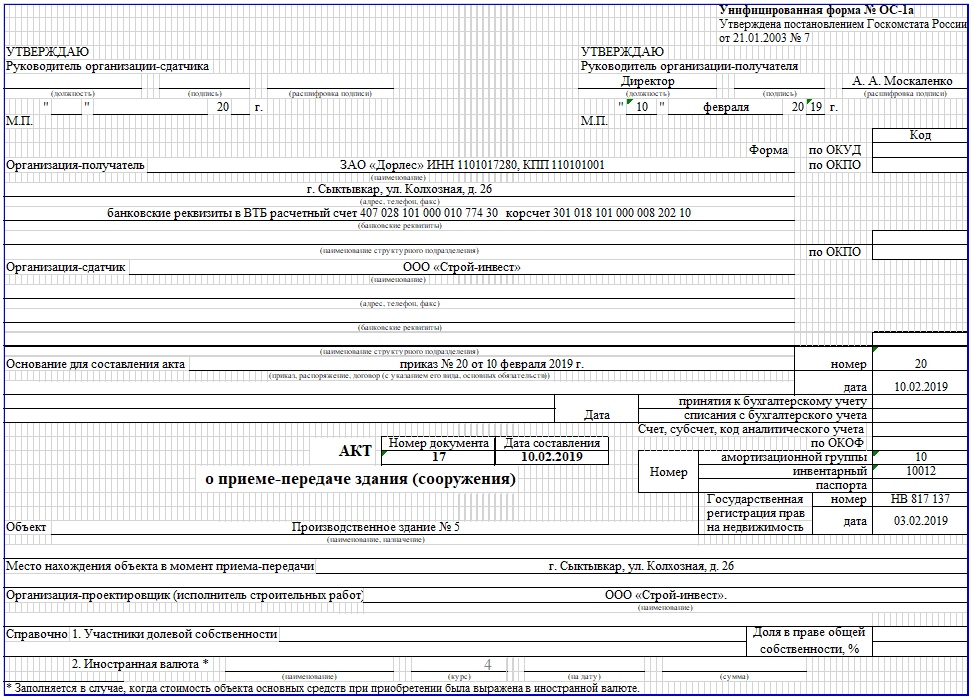Click the basis text "приказ № 20 от 10 февраля 2019 г."
Viewport: 971px width, 698px height.
(x=492, y=364)
